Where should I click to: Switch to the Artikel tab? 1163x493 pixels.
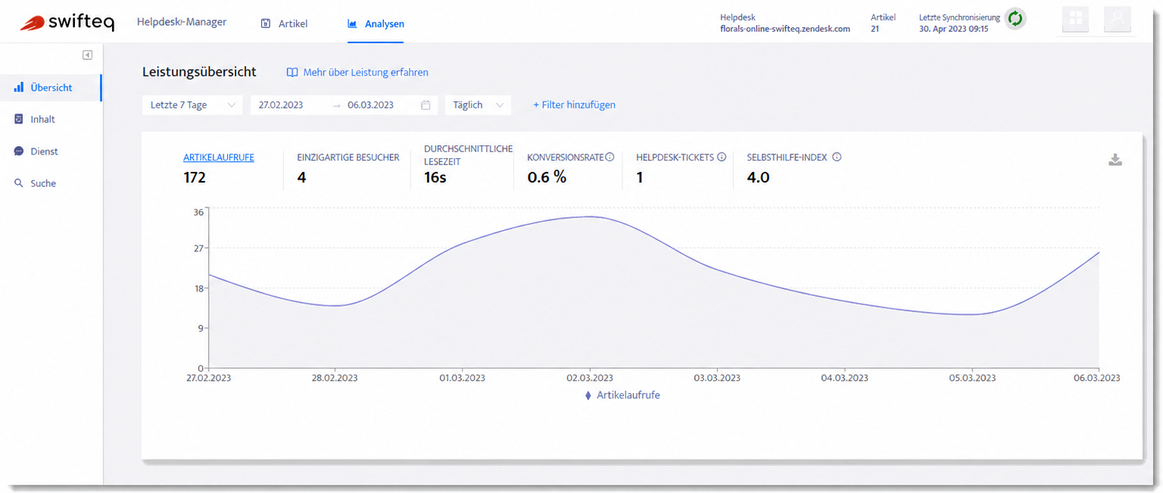[x=284, y=24]
